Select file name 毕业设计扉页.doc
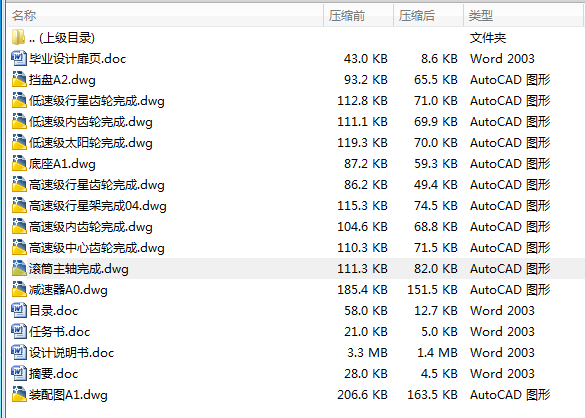Screen dimensions: 585x418 tap(78, 59)
